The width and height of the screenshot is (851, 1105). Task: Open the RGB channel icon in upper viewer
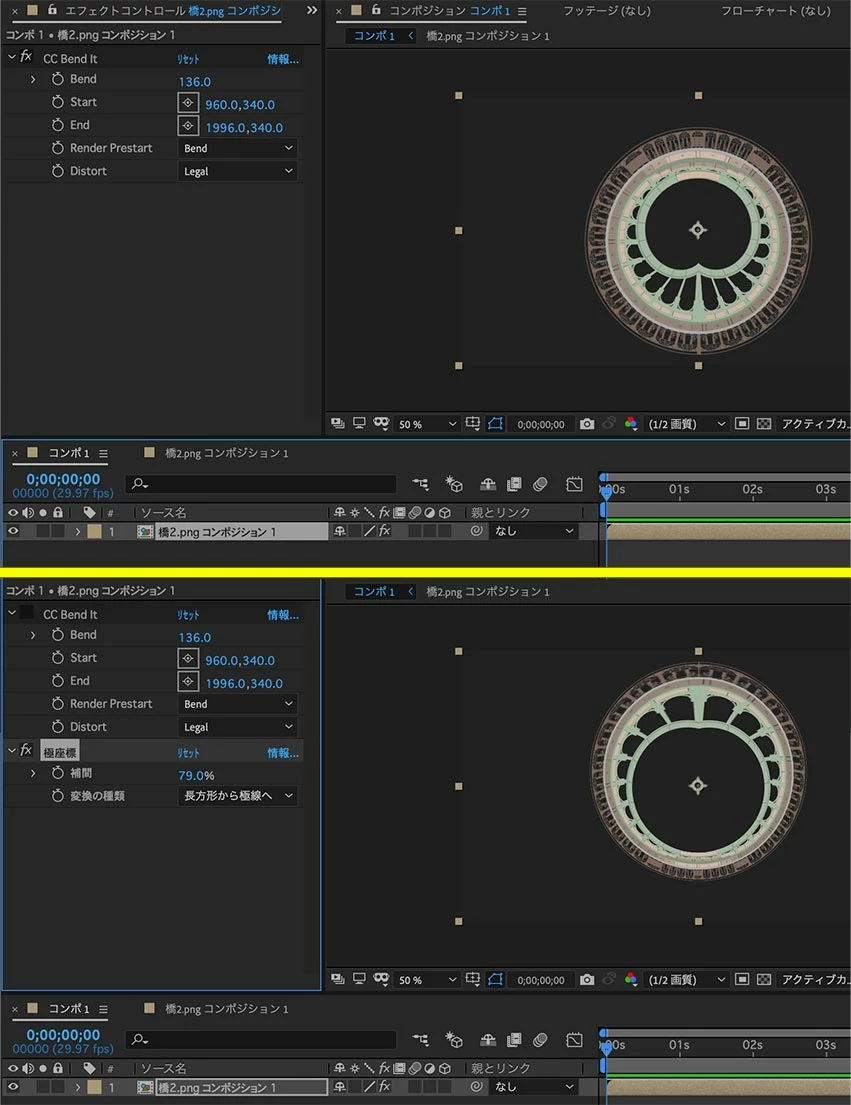(x=631, y=424)
